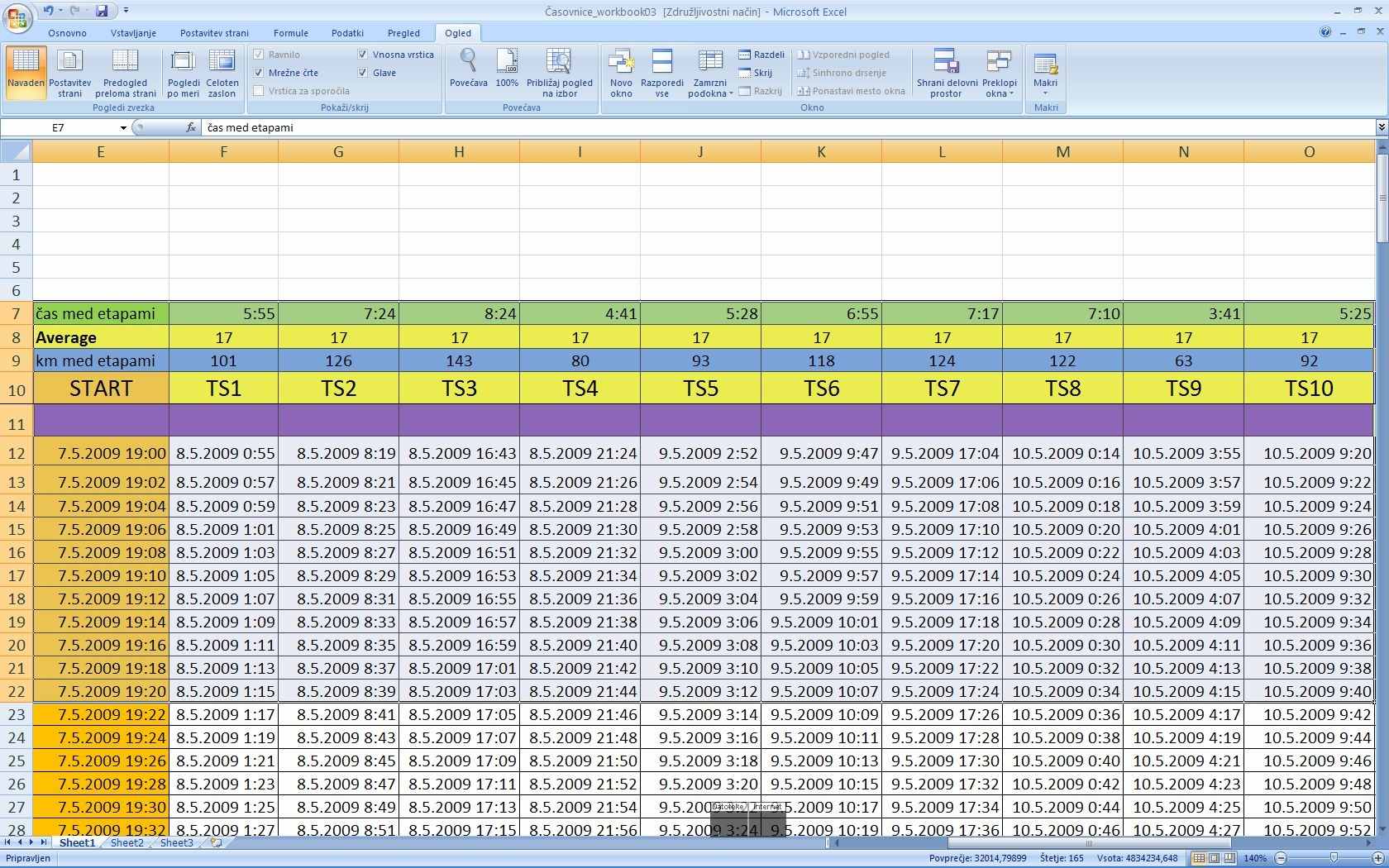Click Shrani delovni prostor icon
The width and height of the screenshot is (1389, 868).
pos(947,73)
